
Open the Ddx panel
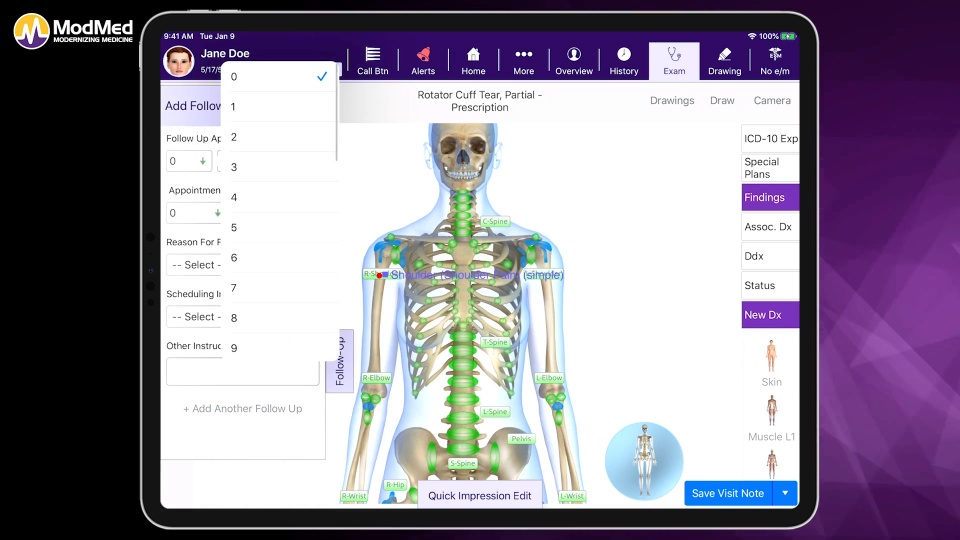click(770, 256)
